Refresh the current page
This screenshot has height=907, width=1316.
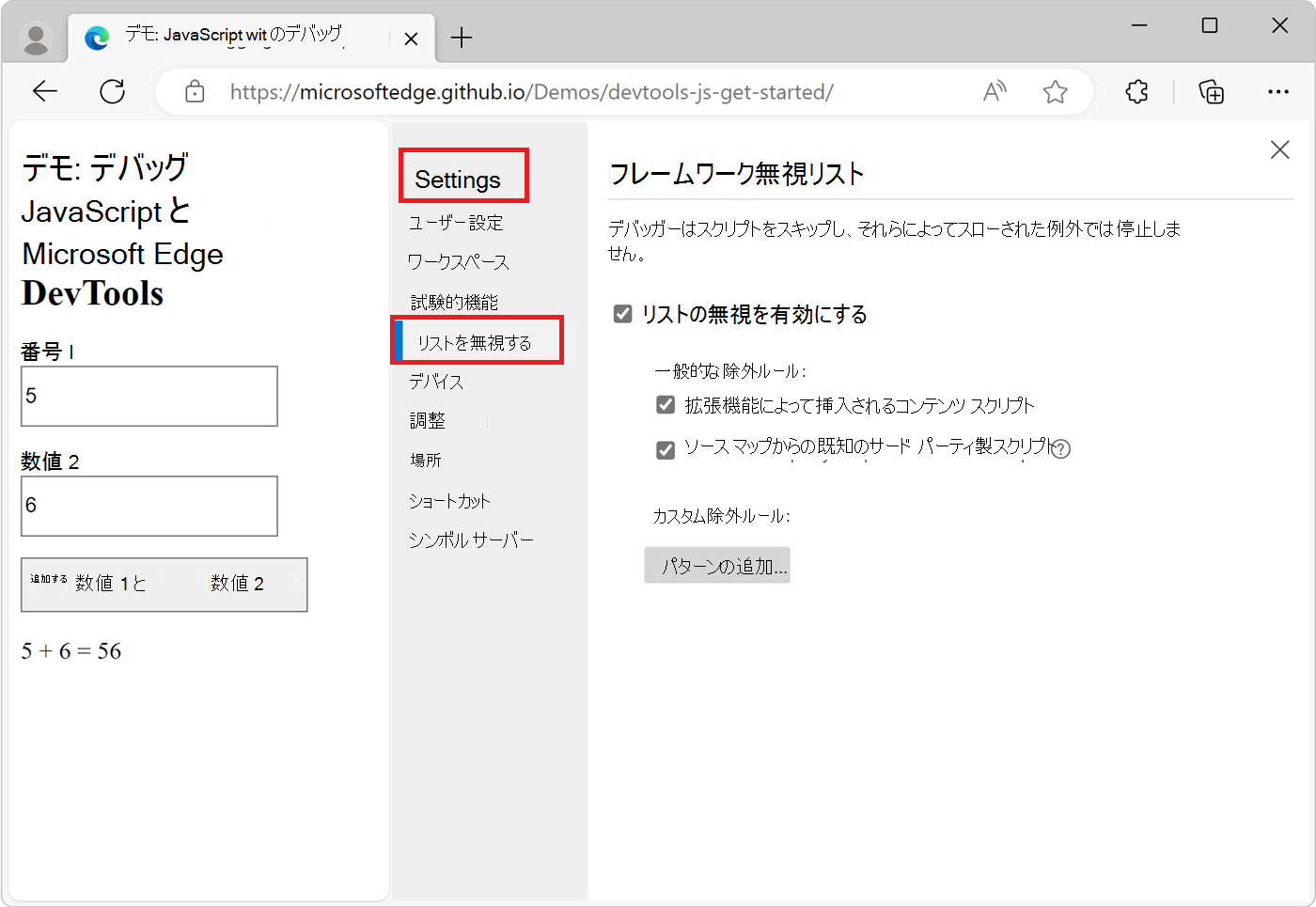coord(113,91)
